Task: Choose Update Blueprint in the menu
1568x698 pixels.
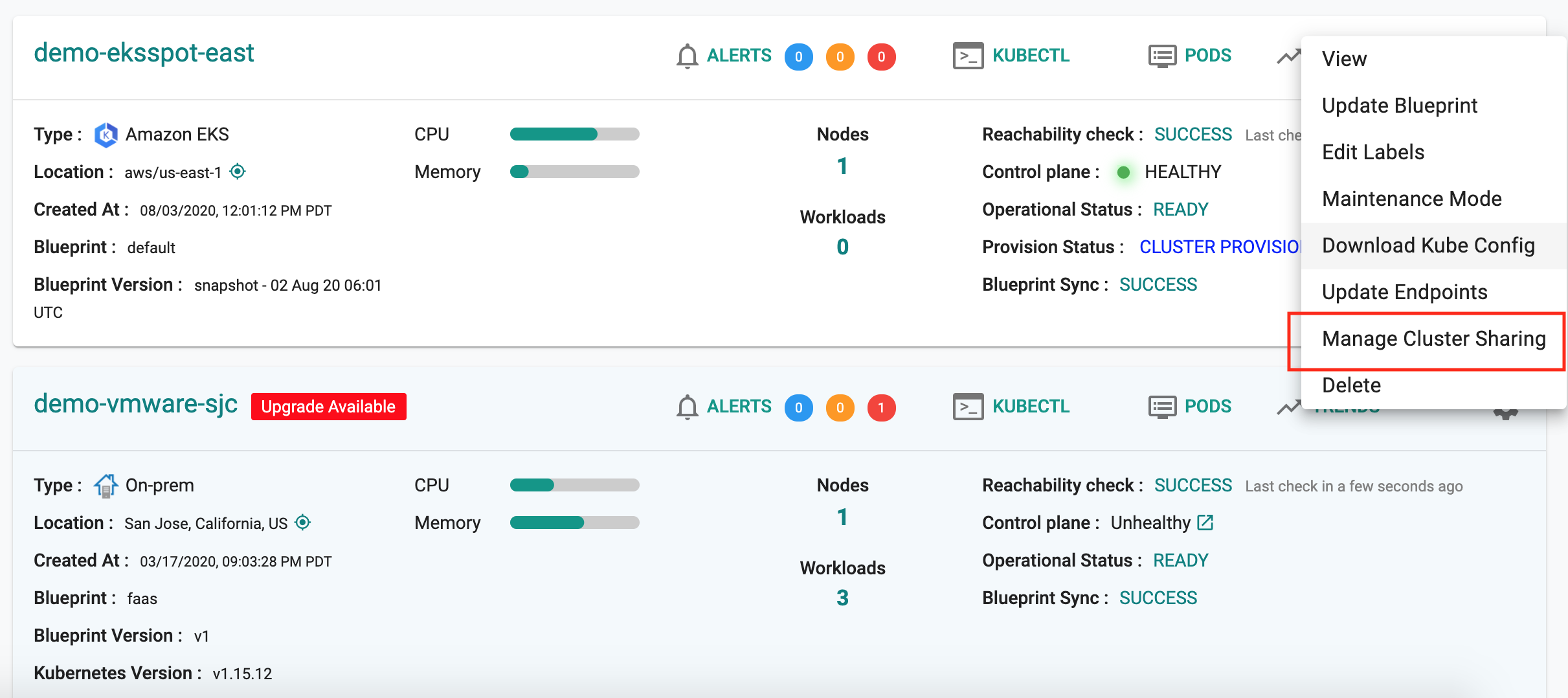Action: pyautogui.click(x=1434, y=106)
